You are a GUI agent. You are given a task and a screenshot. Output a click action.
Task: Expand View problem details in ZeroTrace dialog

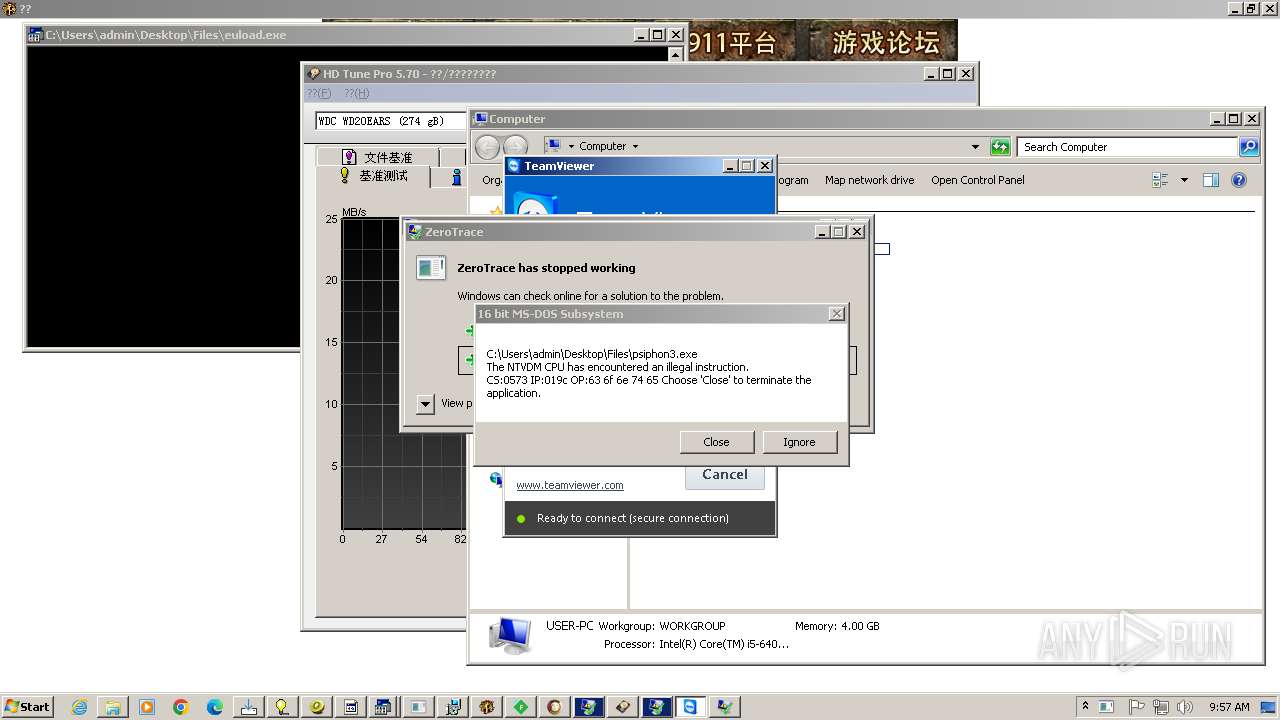(425, 404)
